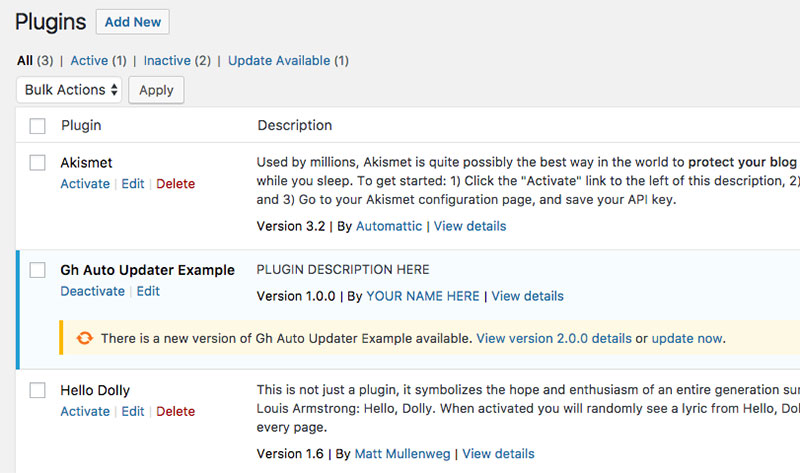Tick the Akismet plugin checkbox
Image resolution: width=800 pixels, height=473 pixels.
coord(37,163)
